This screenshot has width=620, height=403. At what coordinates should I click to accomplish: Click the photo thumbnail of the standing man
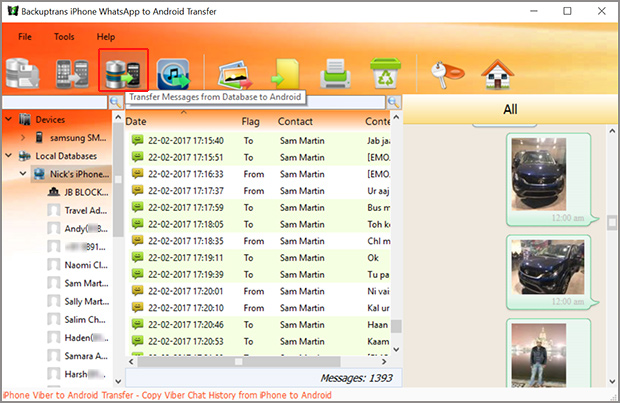pyautogui.click(x=539, y=355)
